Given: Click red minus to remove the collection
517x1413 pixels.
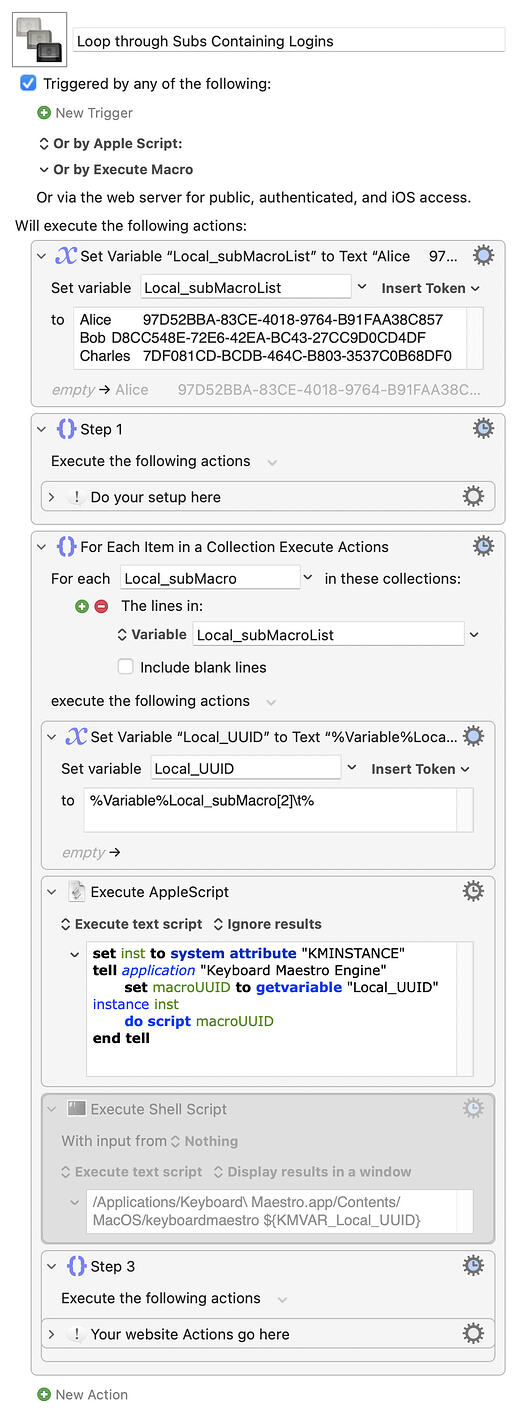Looking at the screenshot, I should click(101, 606).
